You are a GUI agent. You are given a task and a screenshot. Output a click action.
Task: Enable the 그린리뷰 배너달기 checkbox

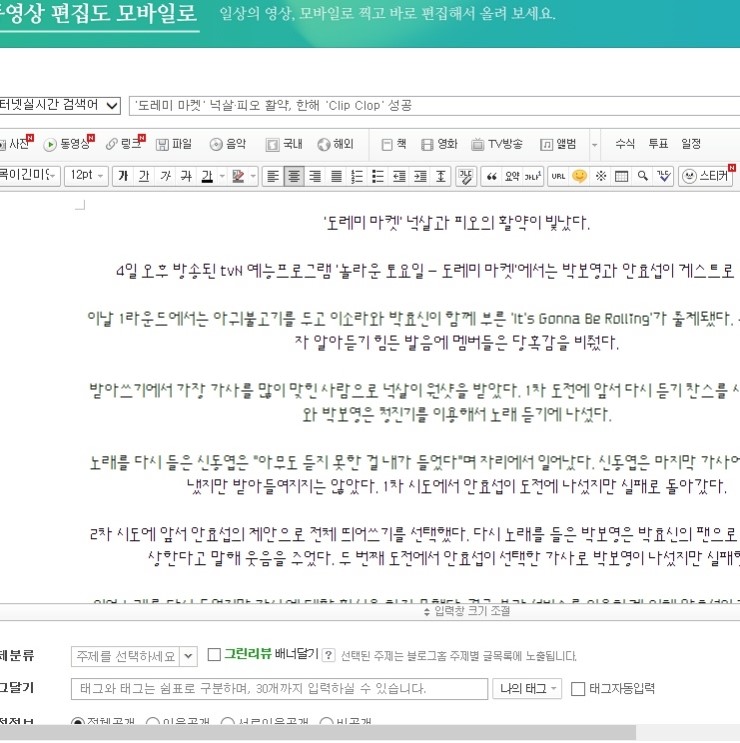pos(214,654)
